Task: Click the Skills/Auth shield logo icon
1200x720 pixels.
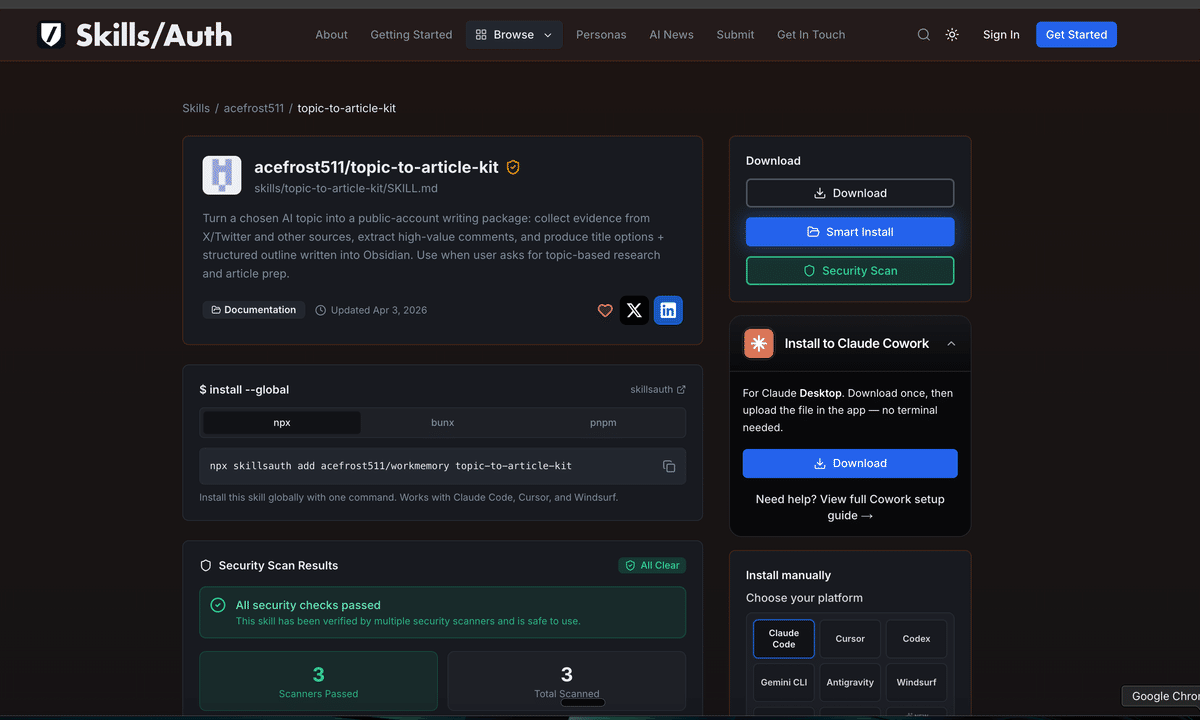Action: 51,35
